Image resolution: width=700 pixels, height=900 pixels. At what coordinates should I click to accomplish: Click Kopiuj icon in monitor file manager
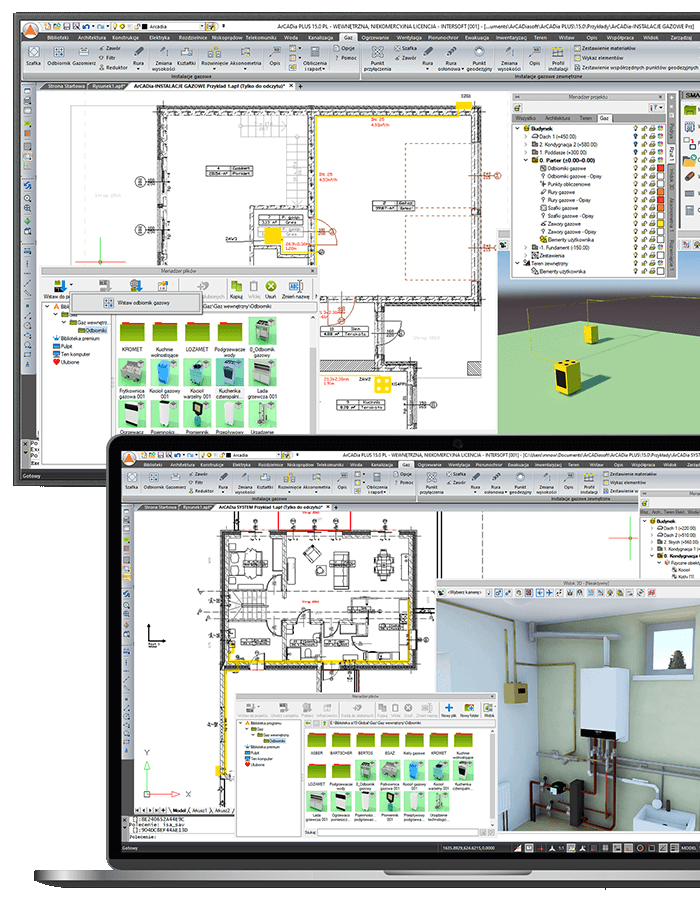236,290
